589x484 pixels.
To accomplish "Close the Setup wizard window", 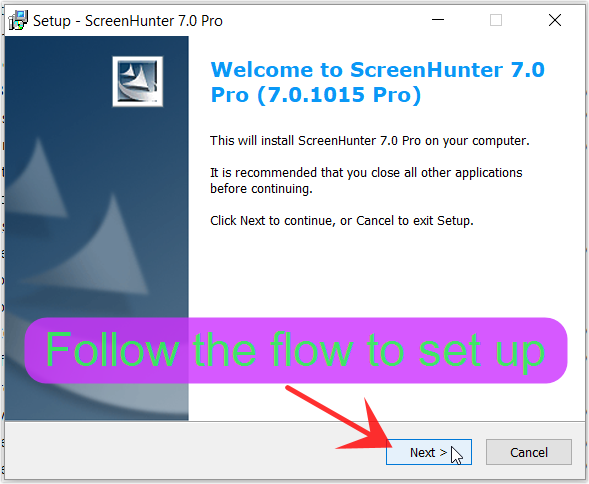I will click(x=555, y=20).
